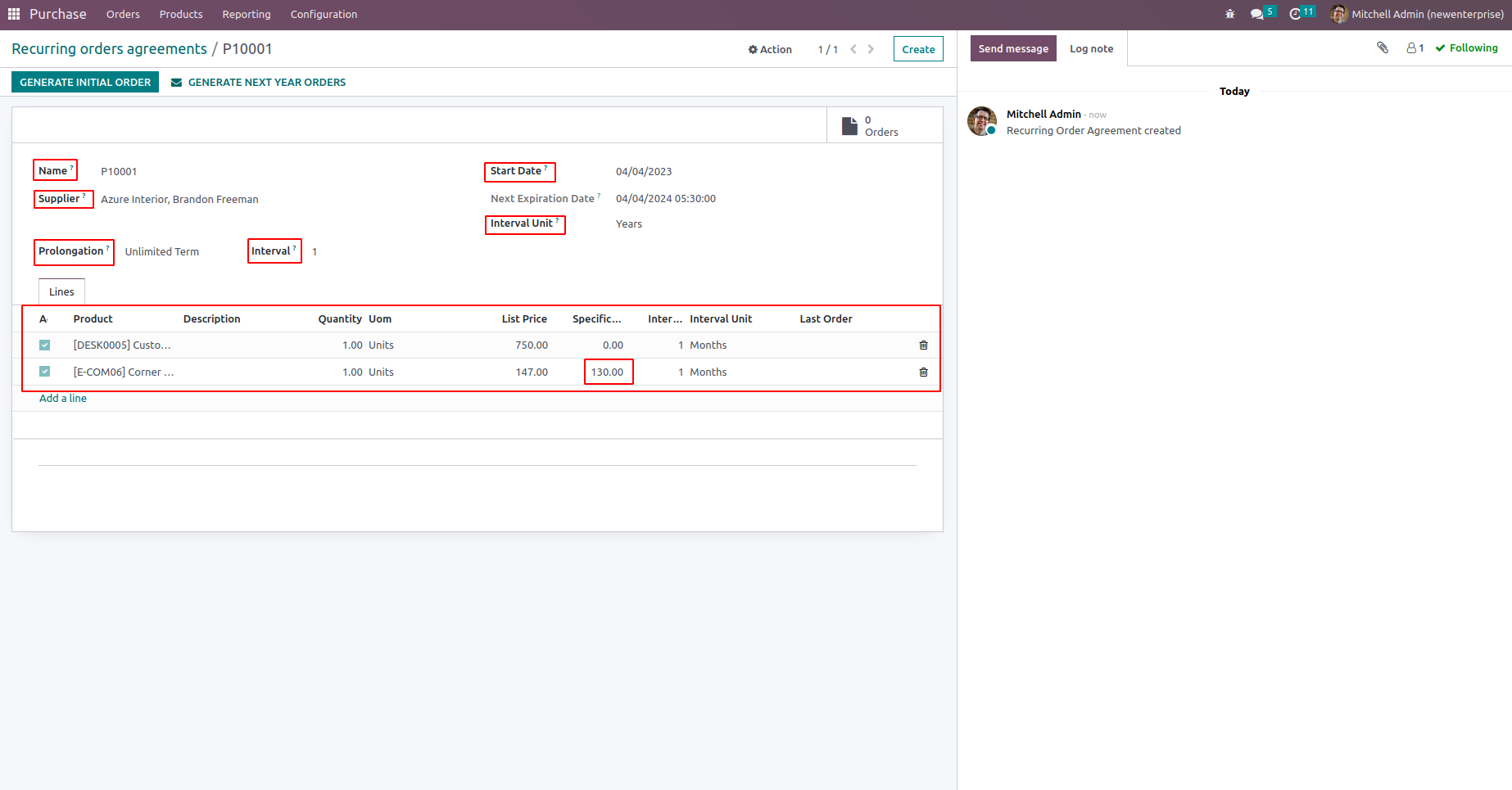Click the [DESK0005] product cell
The width and height of the screenshot is (1512, 790).
[x=122, y=345]
